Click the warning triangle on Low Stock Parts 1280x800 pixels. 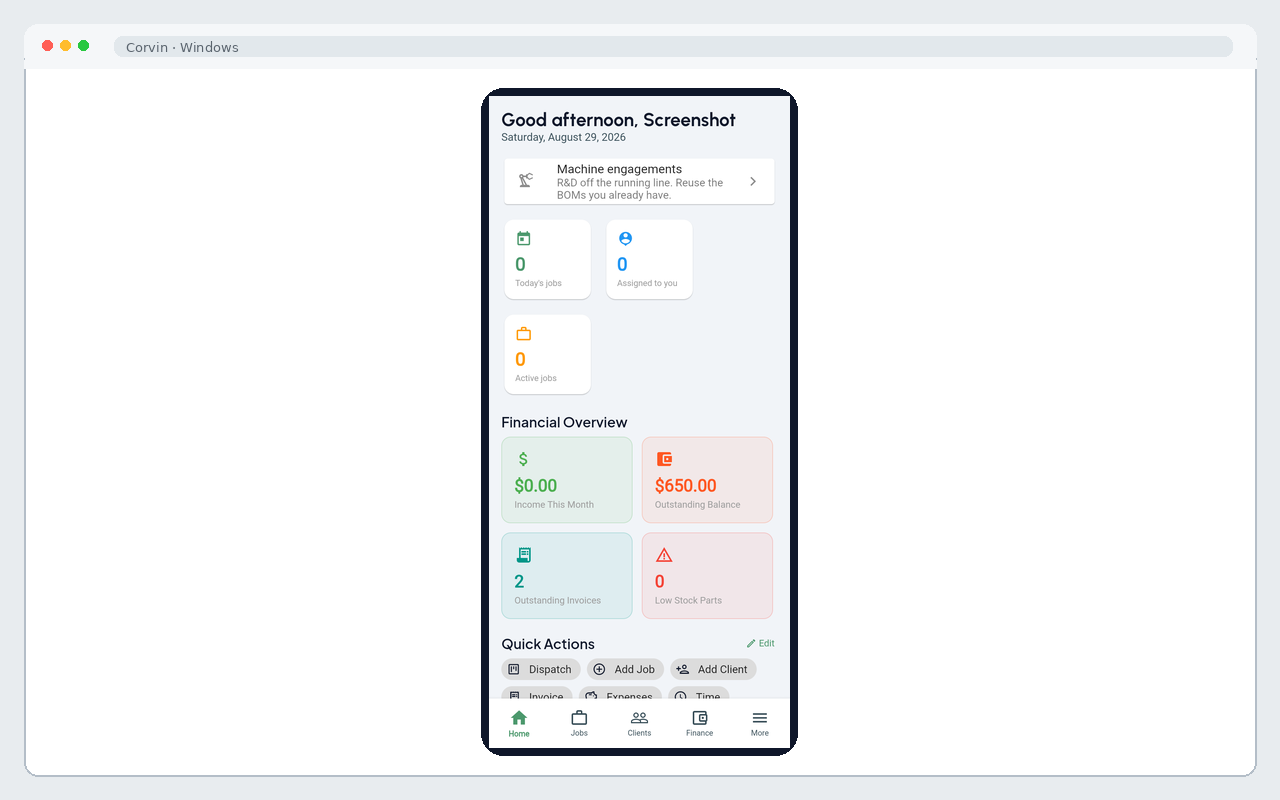click(664, 555)
